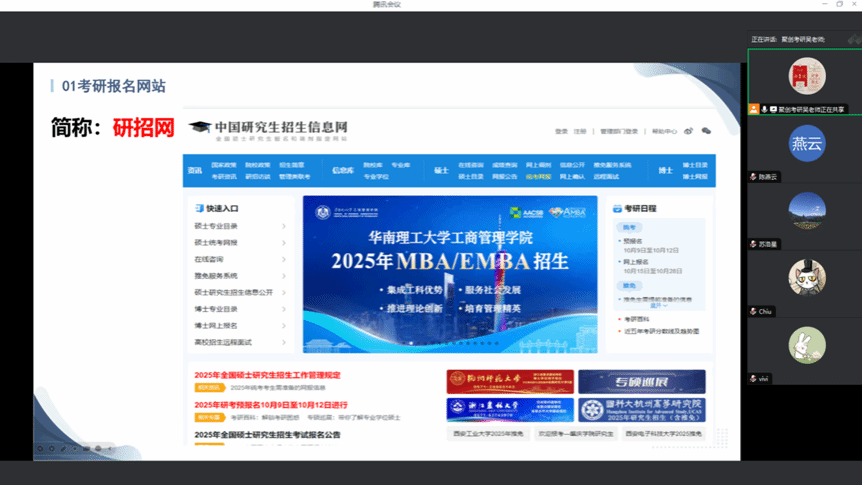Screen dimensions: 862x485
Task: Open the 资讯 navigation tab
Action: point(194,171)
